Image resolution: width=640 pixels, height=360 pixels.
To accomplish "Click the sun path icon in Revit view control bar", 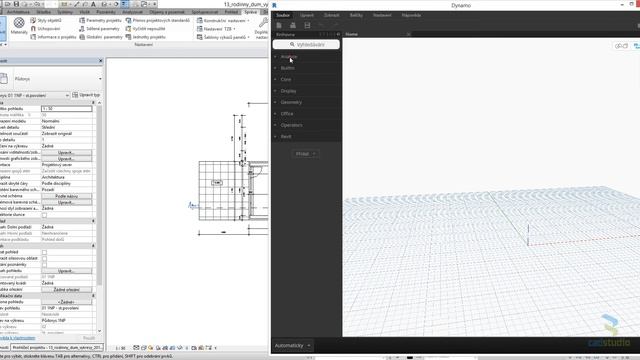I will 151,348.
